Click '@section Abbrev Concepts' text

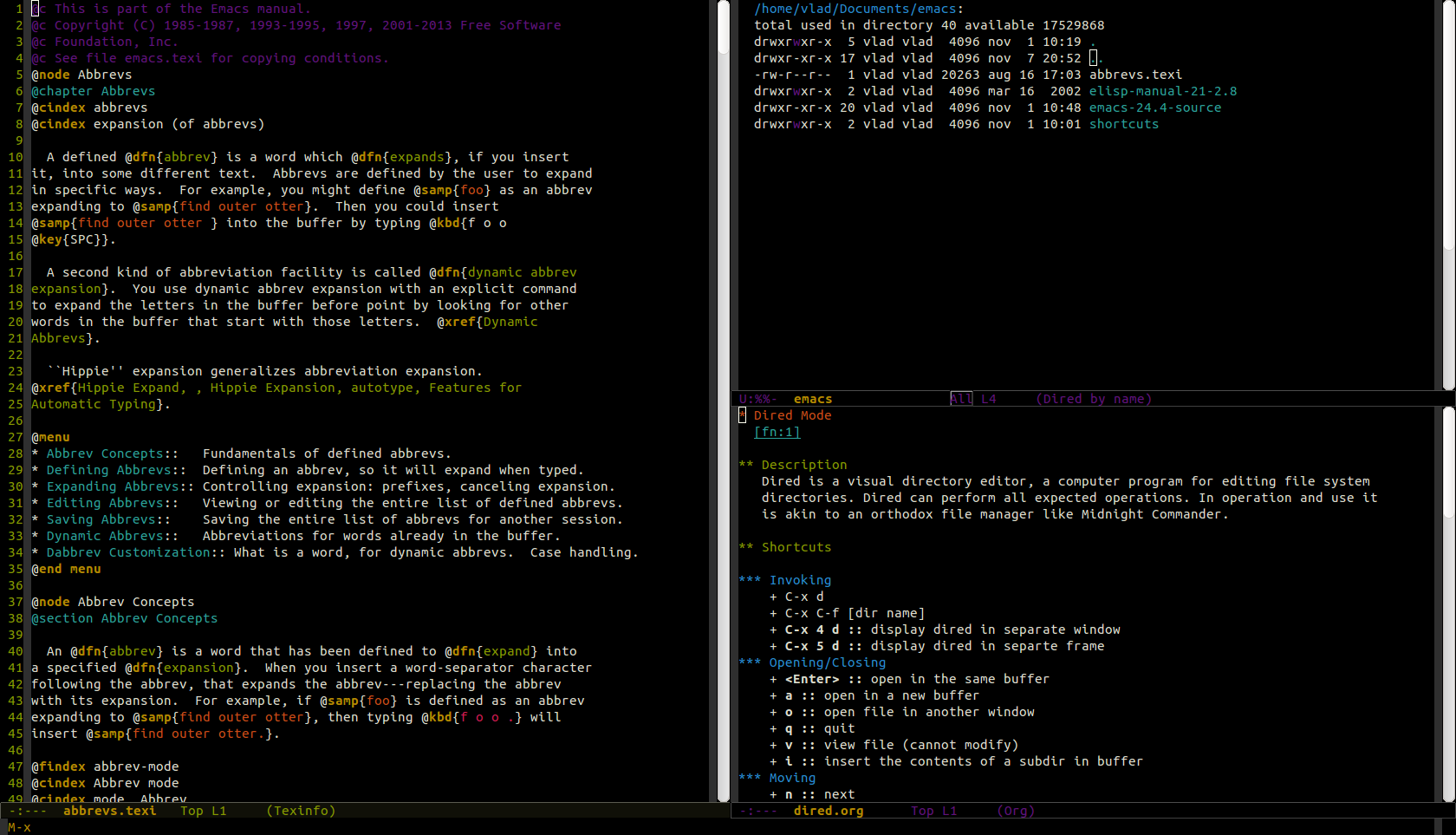[x=124, y=618]
